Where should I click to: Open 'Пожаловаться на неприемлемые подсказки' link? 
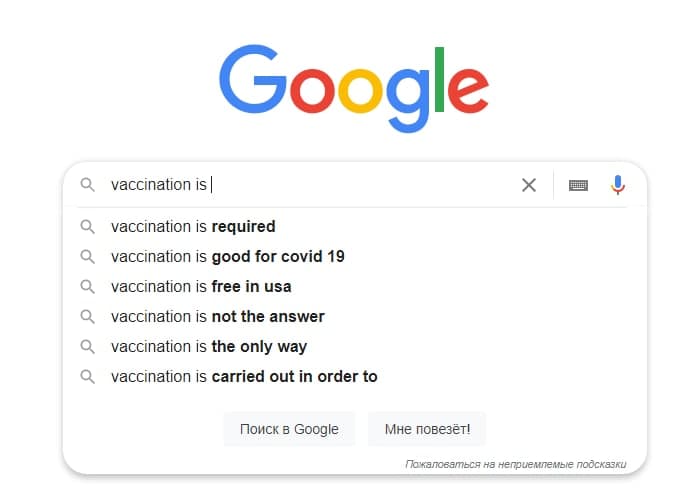tap(515, 464)
